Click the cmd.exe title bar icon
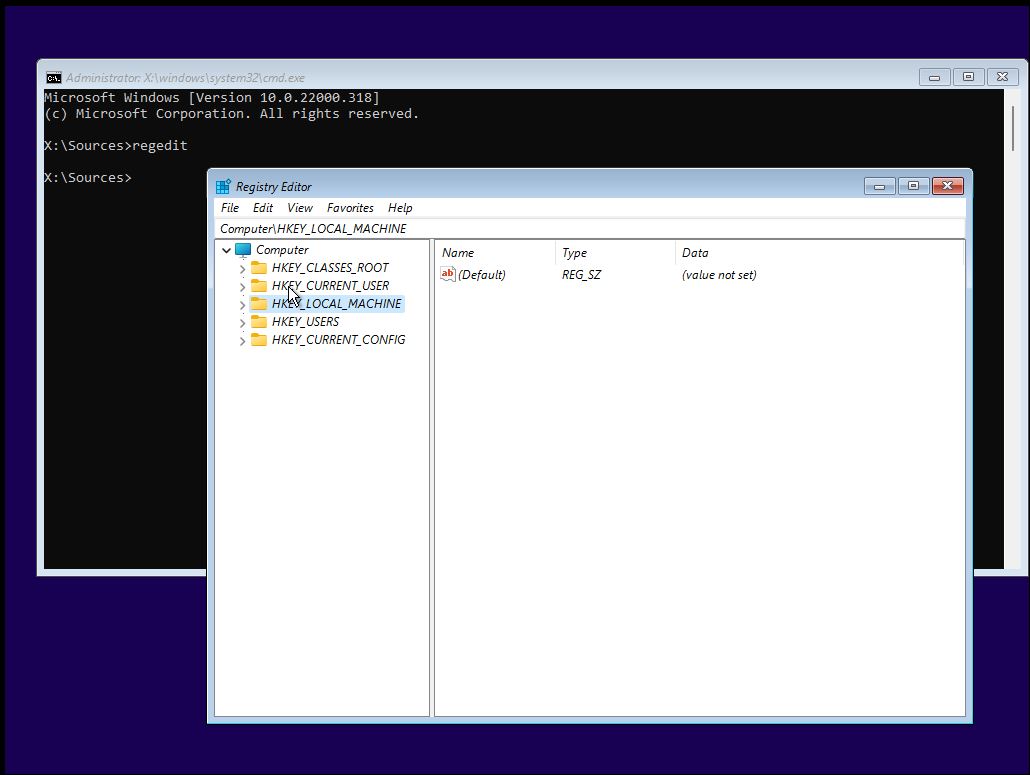1030x775 pixels. (x=54, y=78)
